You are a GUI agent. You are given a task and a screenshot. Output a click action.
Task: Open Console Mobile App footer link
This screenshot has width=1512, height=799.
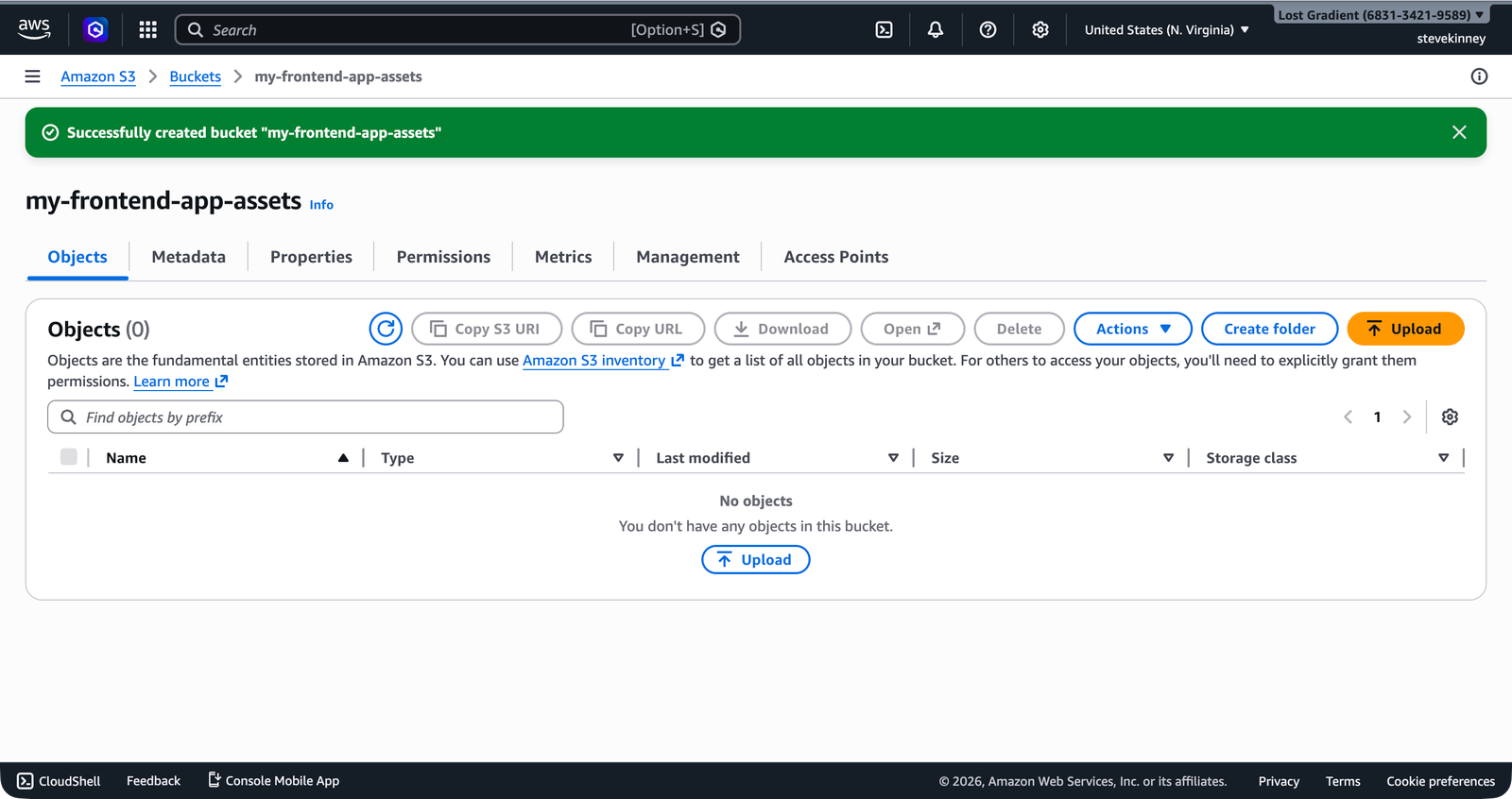pos(273,780)
